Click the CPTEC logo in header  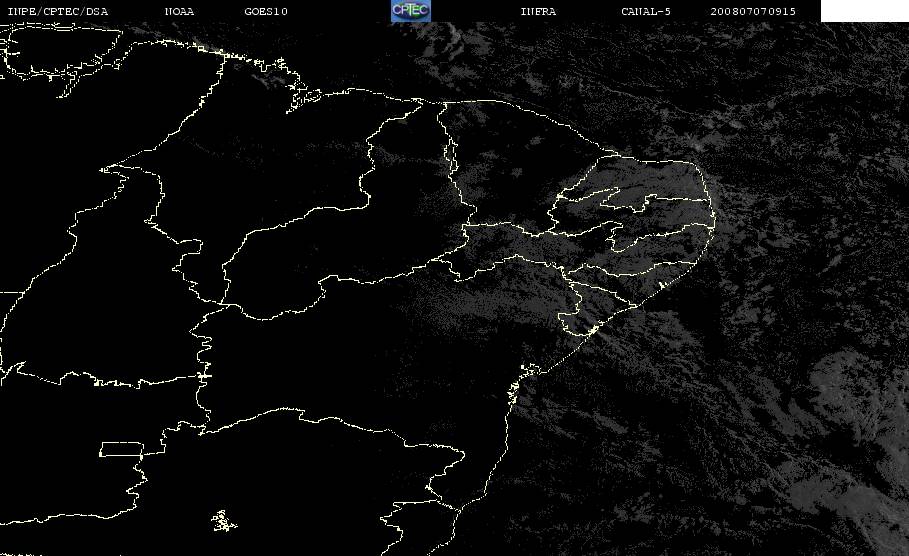click(x=410, y=10)
